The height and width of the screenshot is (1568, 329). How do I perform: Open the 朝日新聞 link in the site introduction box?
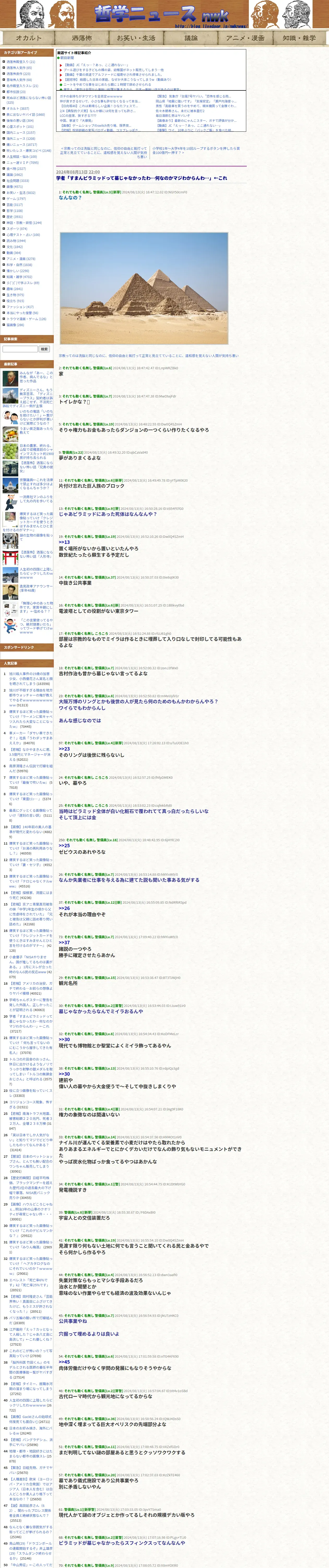(x=67, y=58)
